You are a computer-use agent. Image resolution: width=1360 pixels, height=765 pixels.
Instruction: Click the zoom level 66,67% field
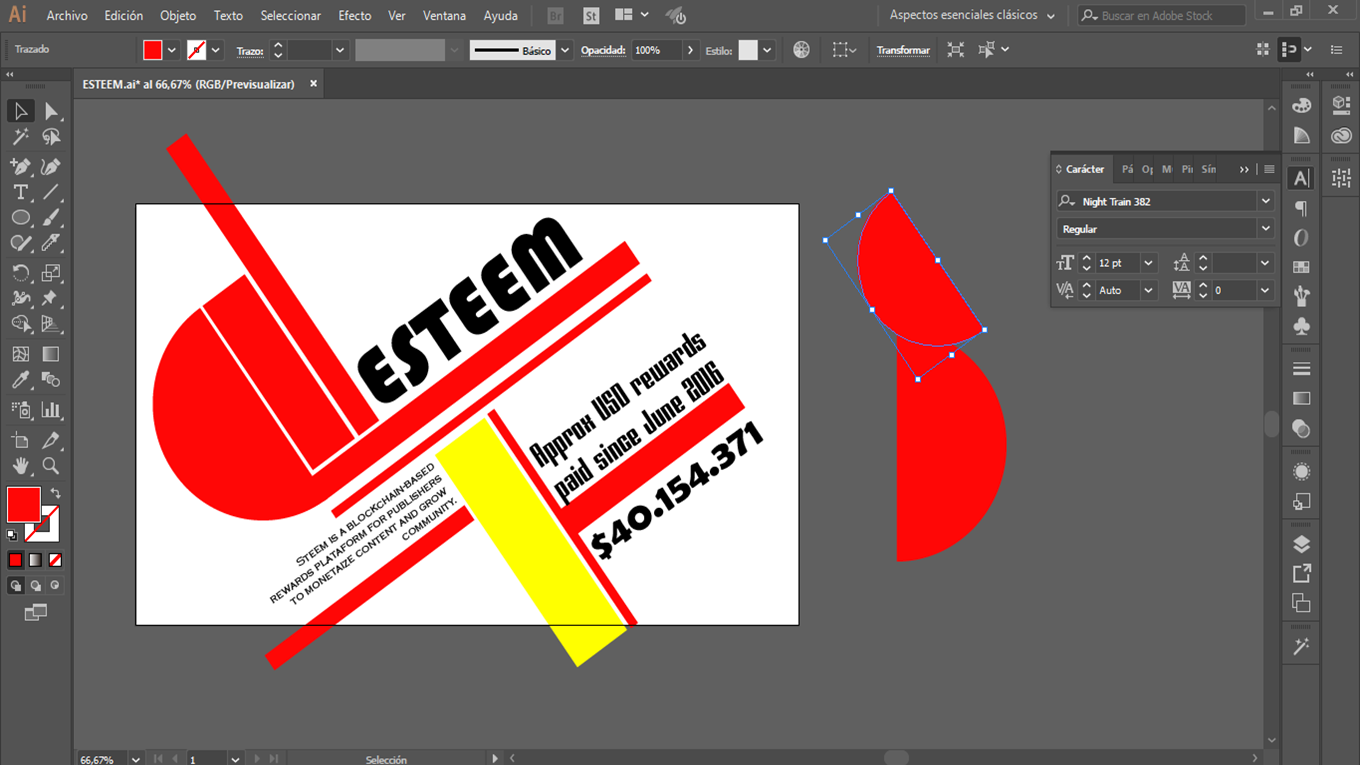[101, 759]
